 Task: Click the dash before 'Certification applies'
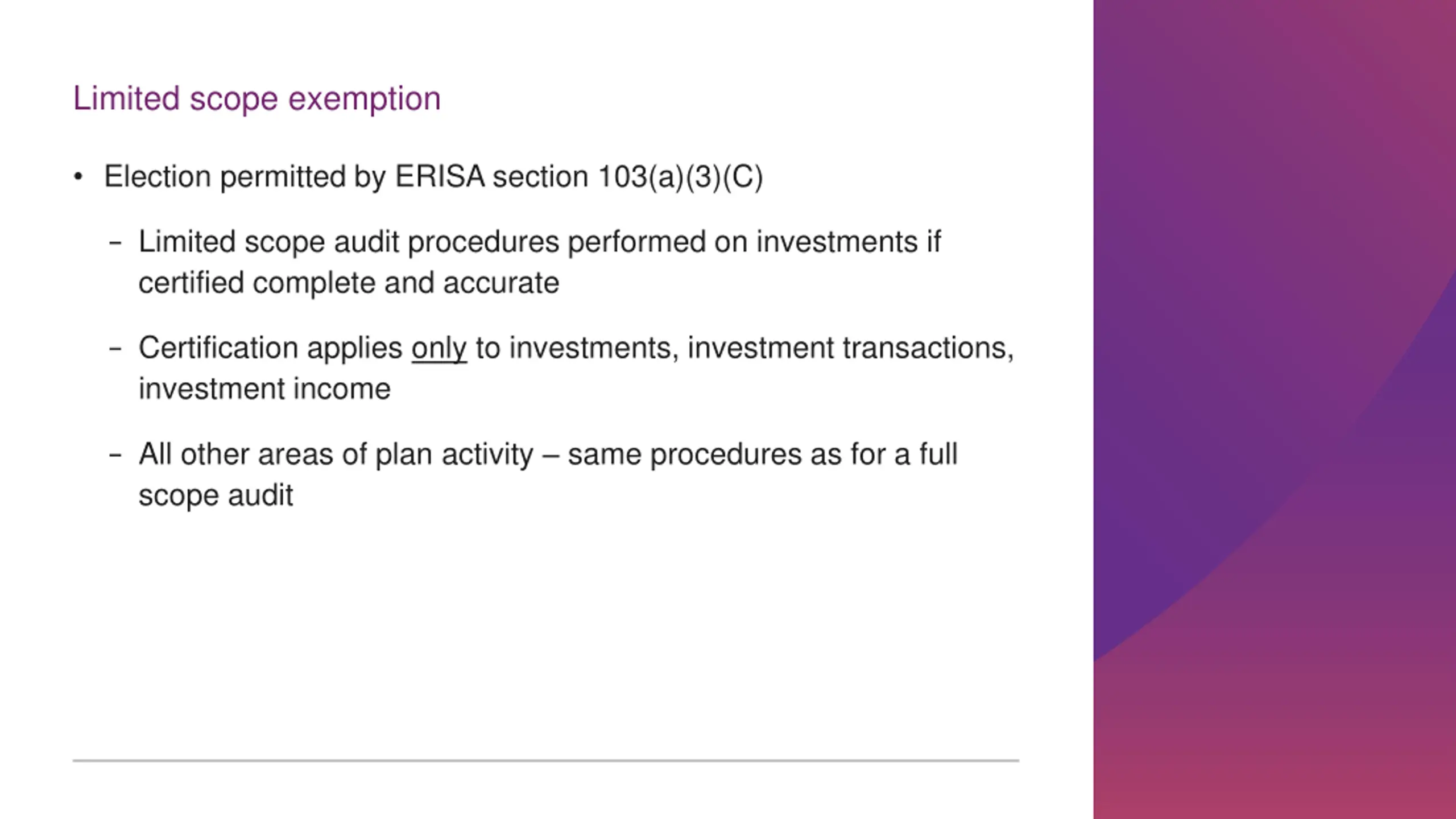[x=115, y=349]
